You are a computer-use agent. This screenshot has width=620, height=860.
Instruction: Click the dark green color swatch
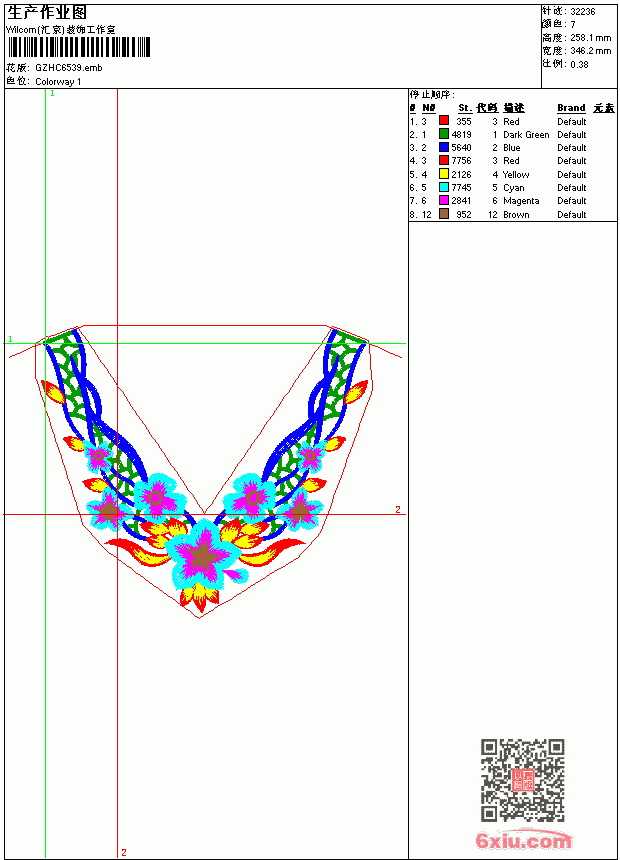[x=444, y=134]
